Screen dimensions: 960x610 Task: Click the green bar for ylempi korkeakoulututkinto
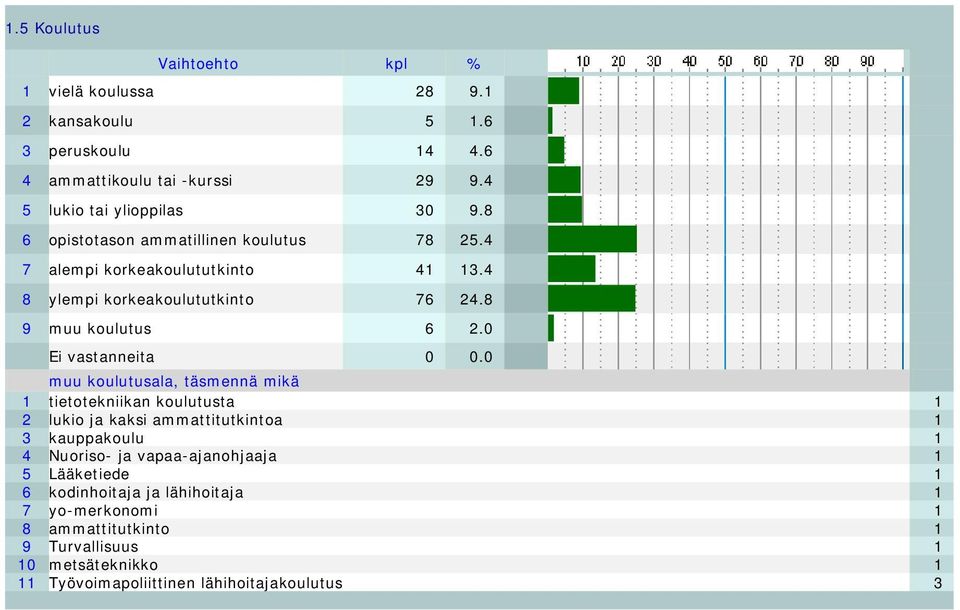click(x=591, y=298)
